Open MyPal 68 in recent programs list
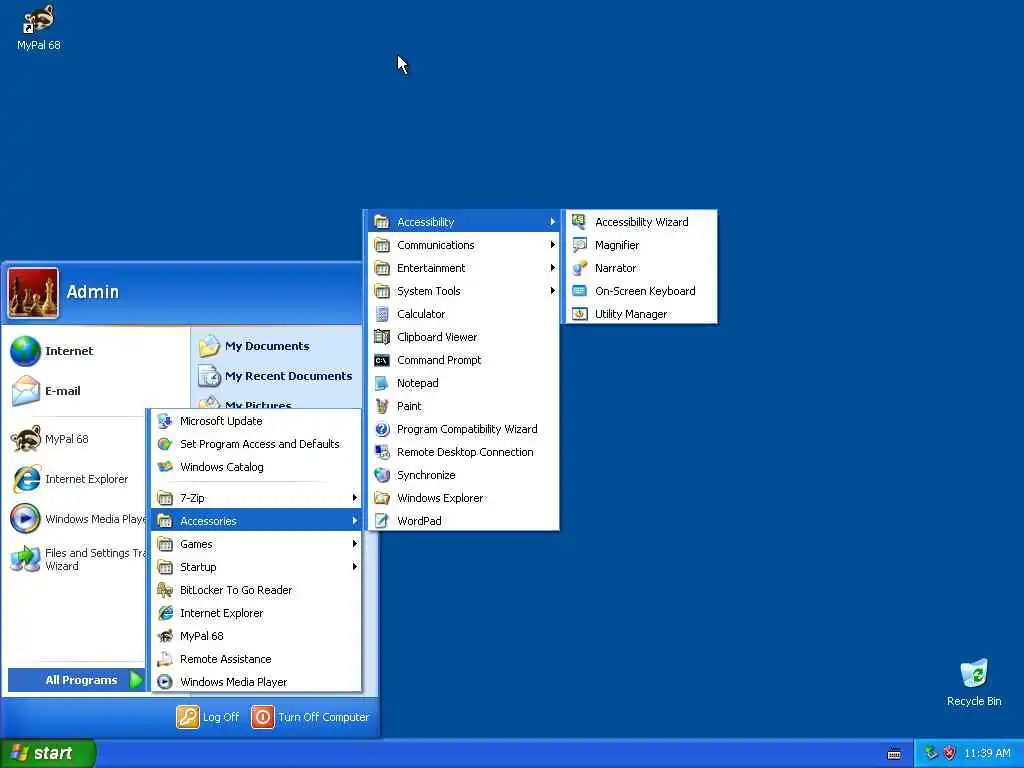 coord(76,439)
